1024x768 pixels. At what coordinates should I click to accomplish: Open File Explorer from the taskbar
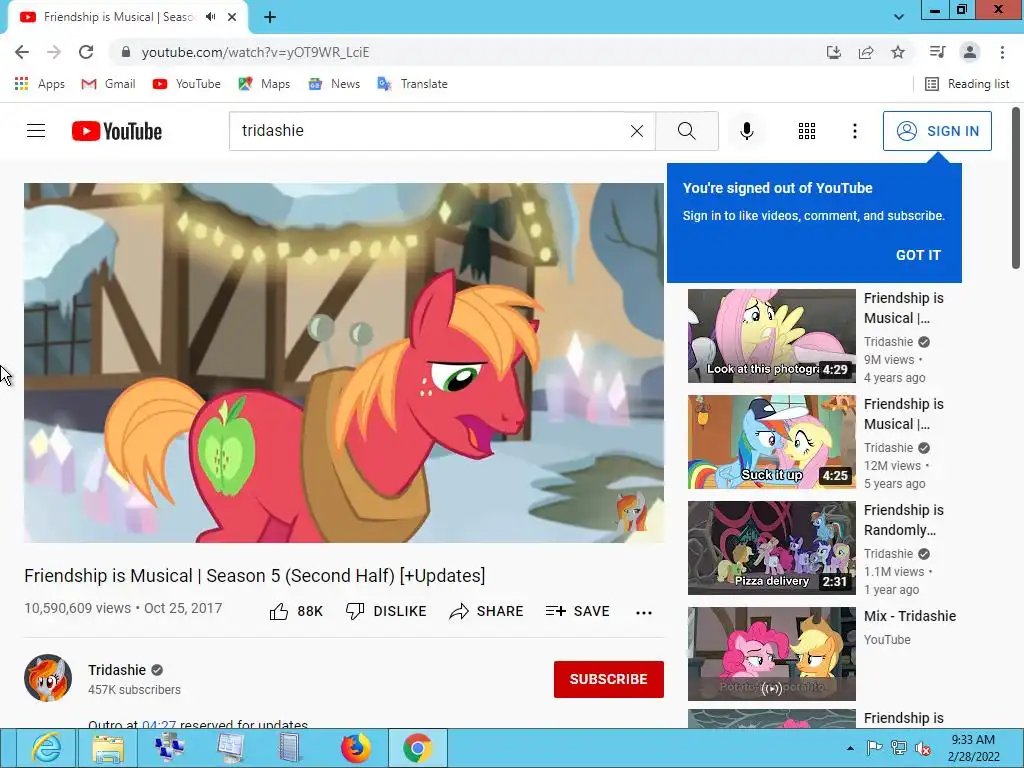[x=108, y=748]
